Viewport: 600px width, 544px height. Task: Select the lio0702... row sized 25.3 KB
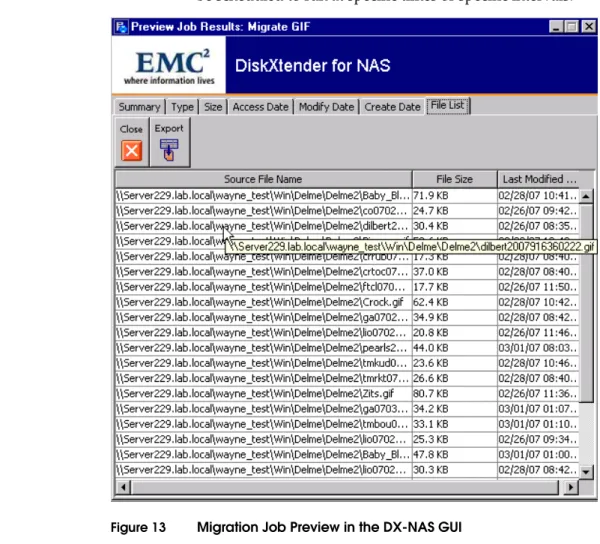point(347,439)
